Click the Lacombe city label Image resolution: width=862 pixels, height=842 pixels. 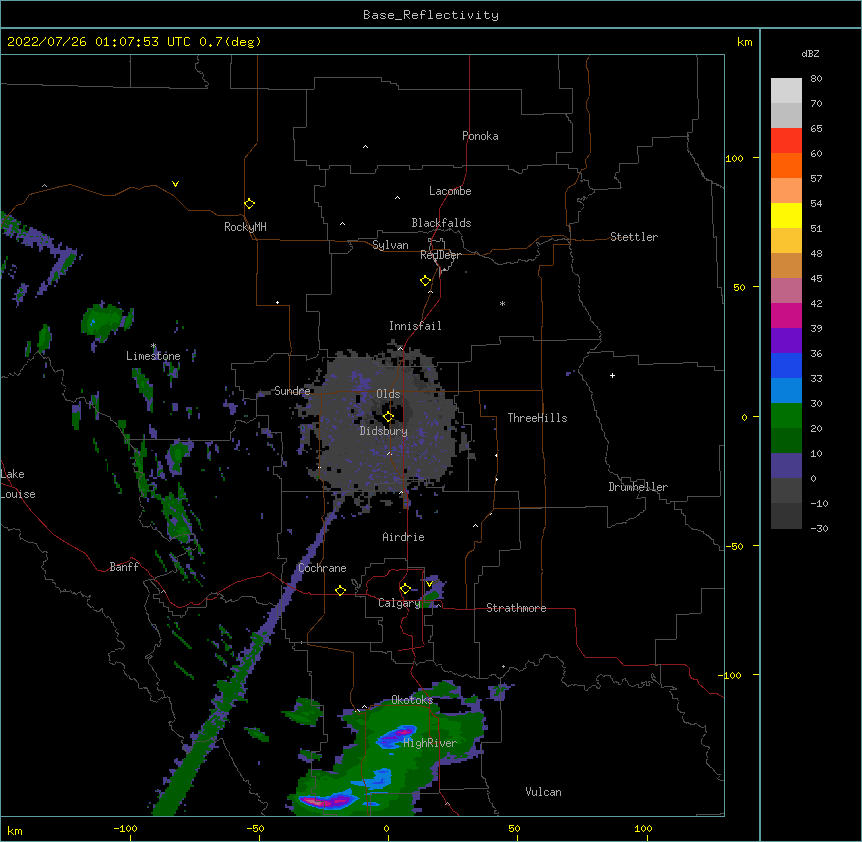point(450,191)
